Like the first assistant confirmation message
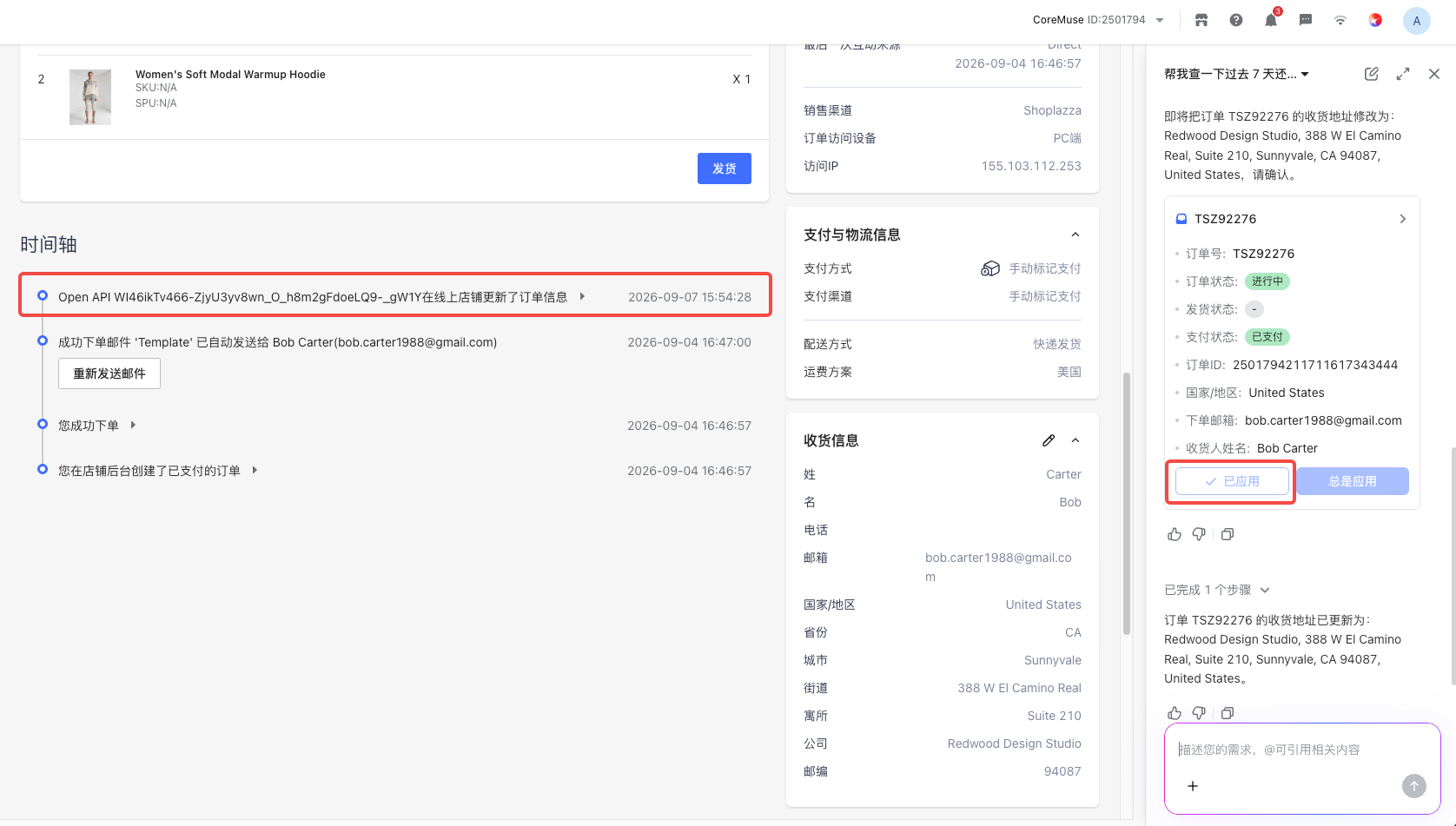 (1175, 534)
